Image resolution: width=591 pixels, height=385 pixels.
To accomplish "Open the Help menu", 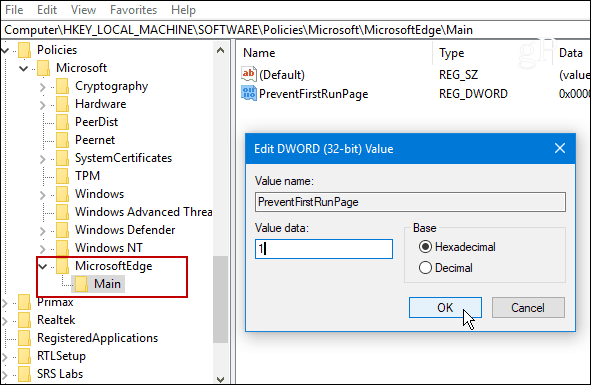I will pos(183,9).
